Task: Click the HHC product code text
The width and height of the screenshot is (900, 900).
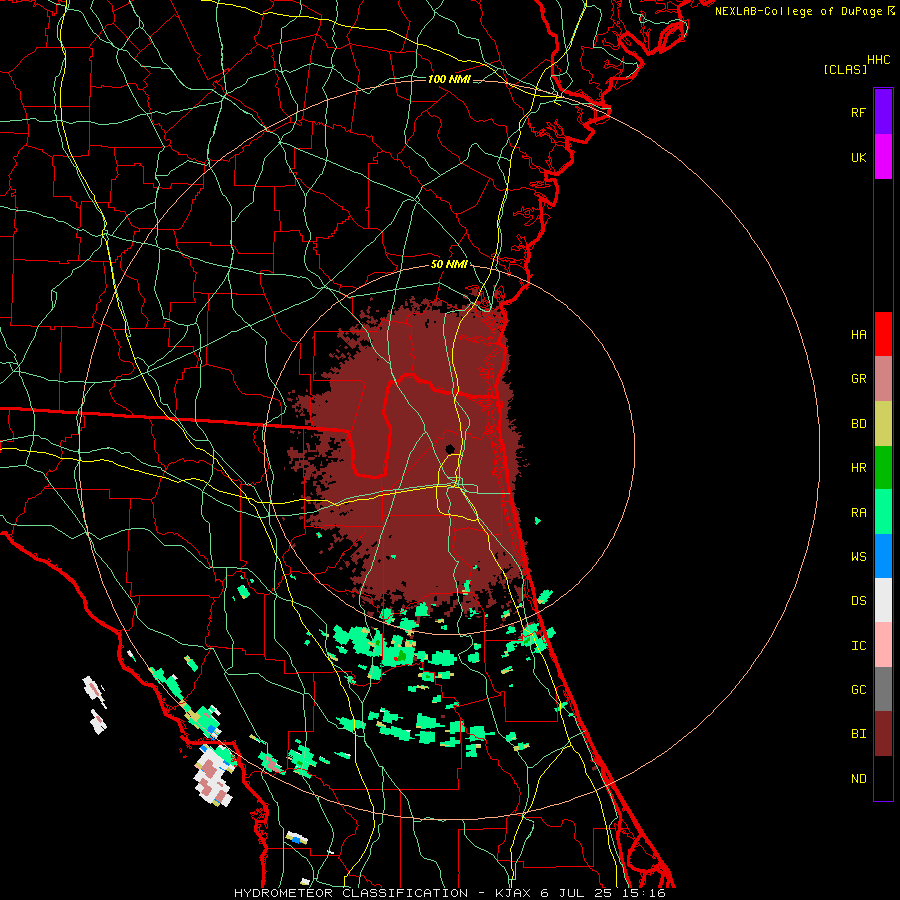Action: click(879, 60)
